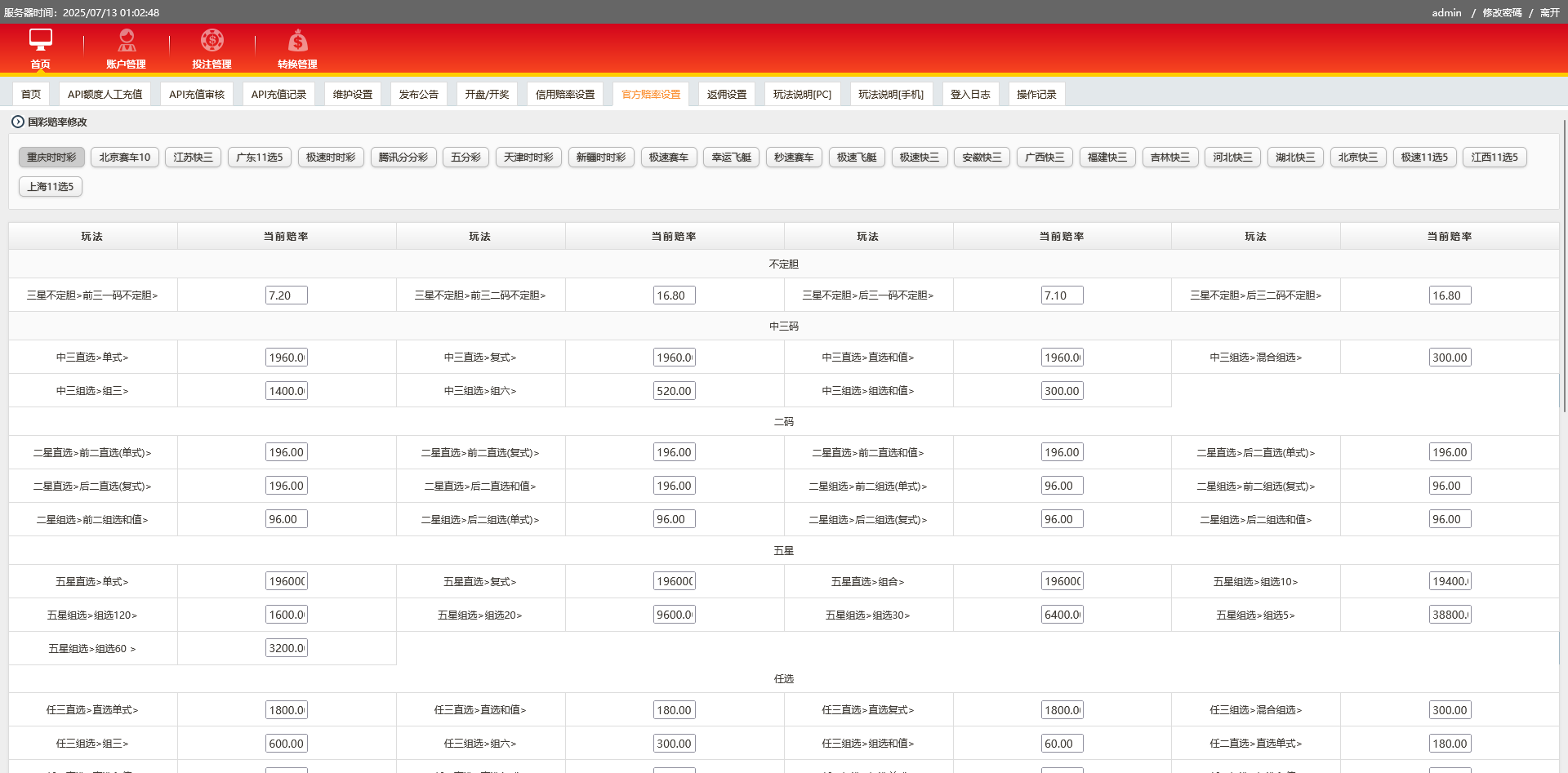Open the 玩法说明[PC] tab
Viewport: 1568px width, 773px height.
[802, 94]
